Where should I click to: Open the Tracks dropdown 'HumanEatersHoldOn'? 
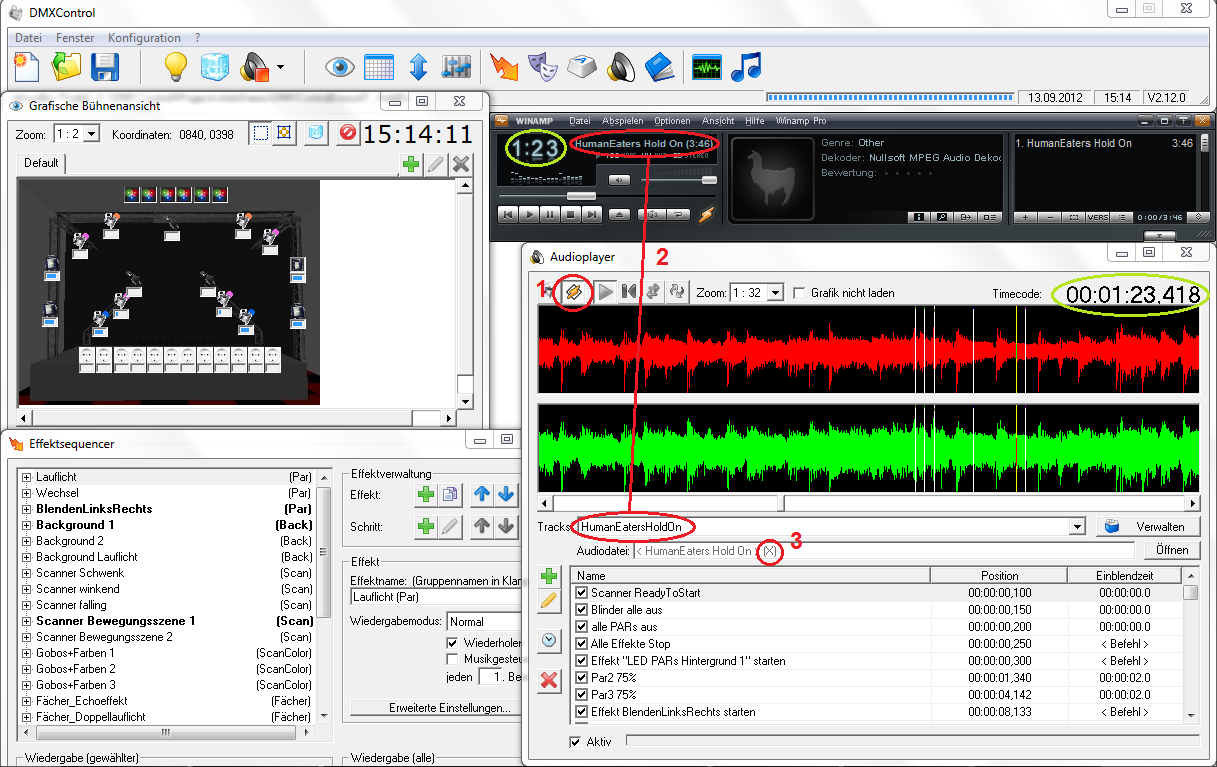pyautogui.click(x=1076, y=527)
